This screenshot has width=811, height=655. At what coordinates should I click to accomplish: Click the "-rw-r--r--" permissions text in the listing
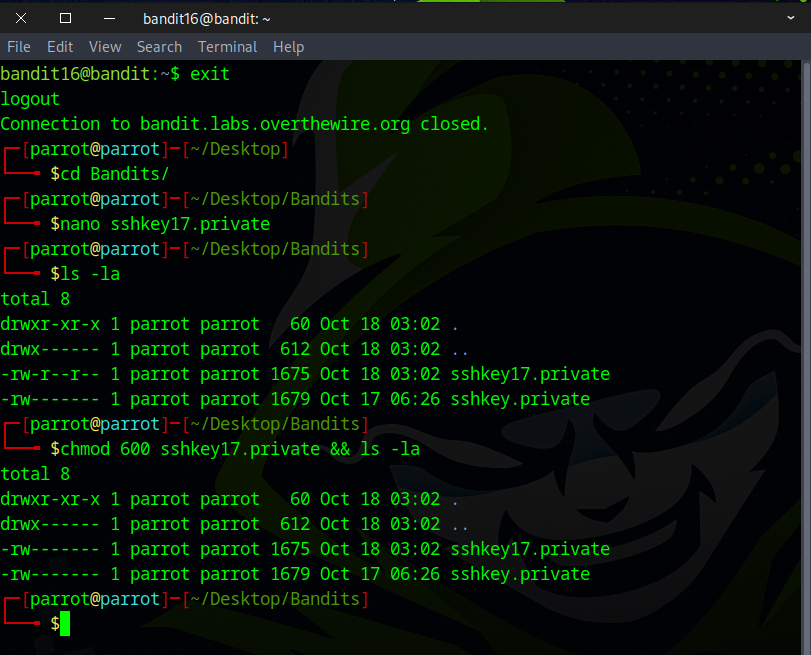[x=50, y=374]
